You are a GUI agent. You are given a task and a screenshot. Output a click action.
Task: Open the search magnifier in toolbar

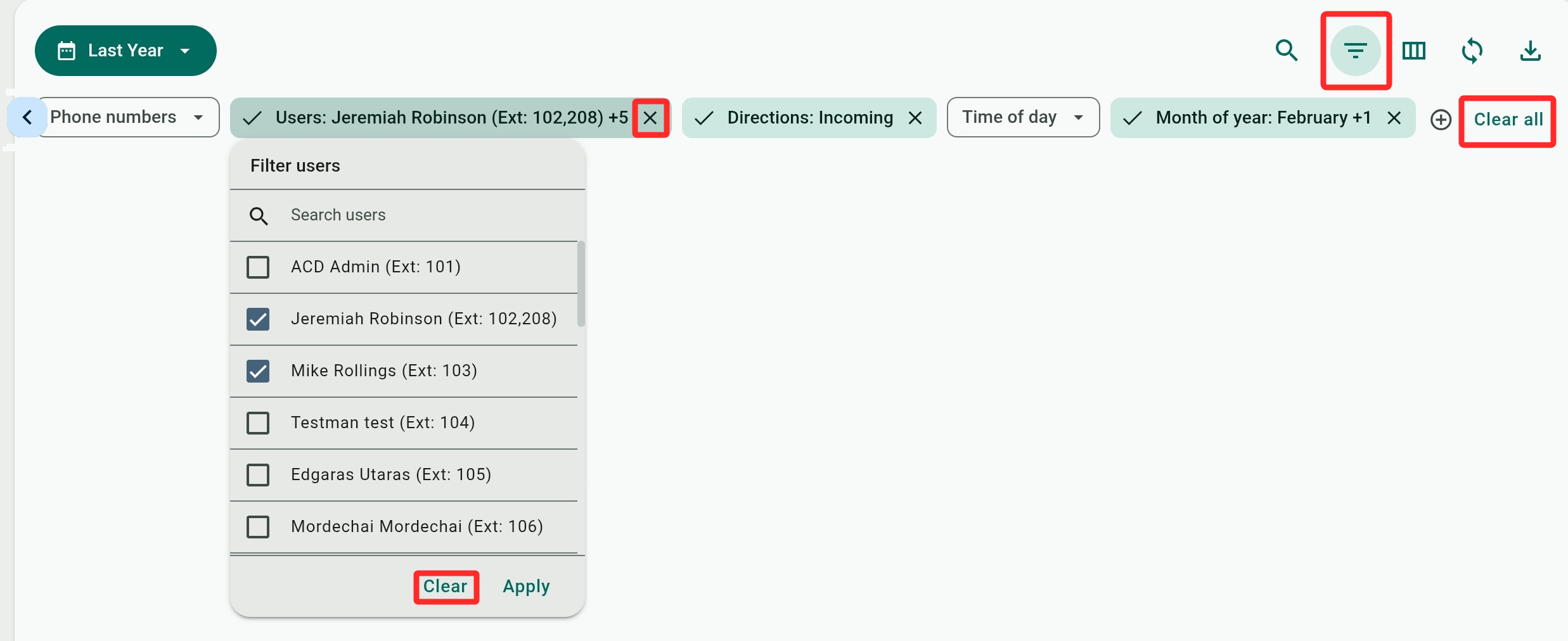pos(1286,50)
